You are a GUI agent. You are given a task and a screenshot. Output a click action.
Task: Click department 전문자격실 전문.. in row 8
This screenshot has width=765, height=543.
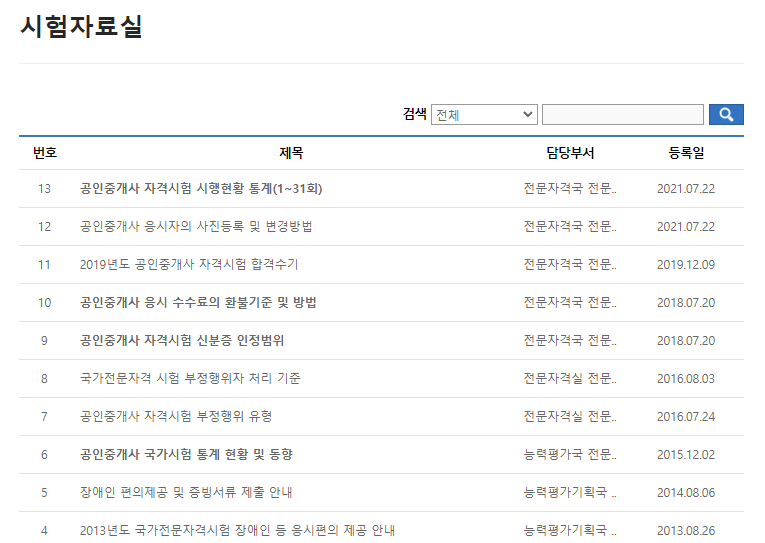[x=570, y=379]
